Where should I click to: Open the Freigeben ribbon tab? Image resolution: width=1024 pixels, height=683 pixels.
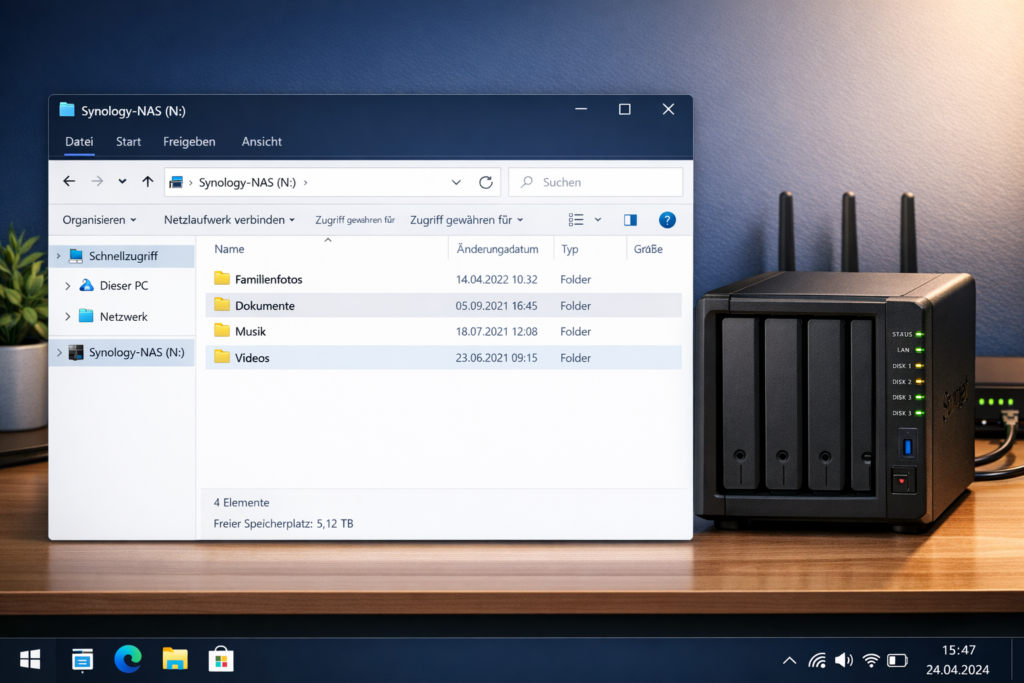tap(189, 142)
